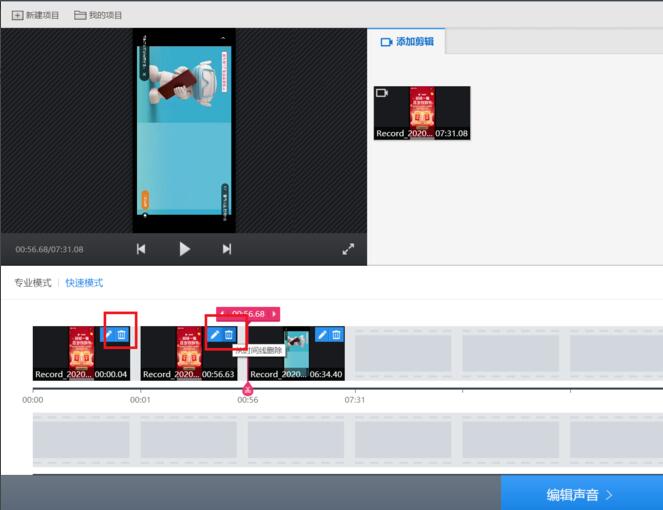
Task: Skip to the next frame
Action: click(227, 249)
